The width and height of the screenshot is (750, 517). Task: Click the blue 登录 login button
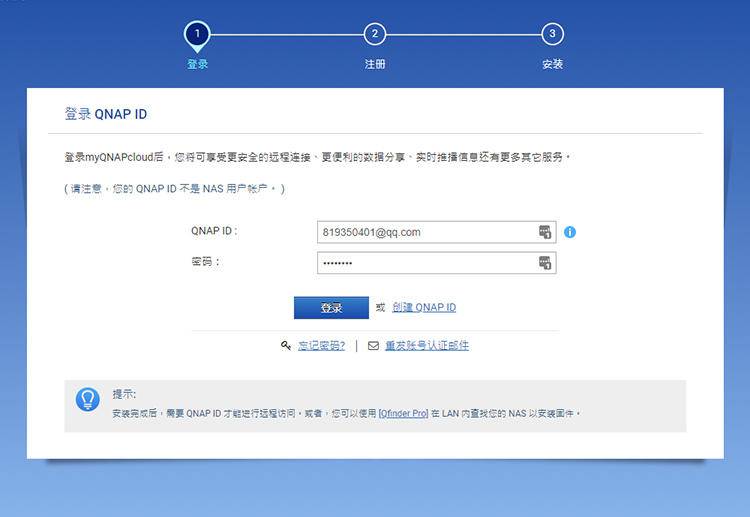pos(331,308)
